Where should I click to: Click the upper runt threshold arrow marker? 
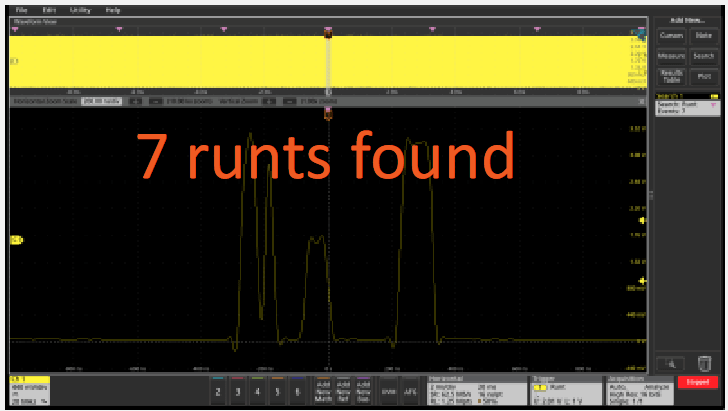coord(643,221)
